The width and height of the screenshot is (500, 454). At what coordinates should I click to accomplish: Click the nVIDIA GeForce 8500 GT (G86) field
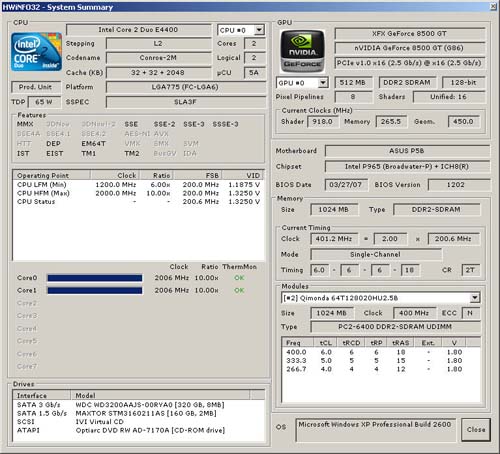tap(409, 48)
